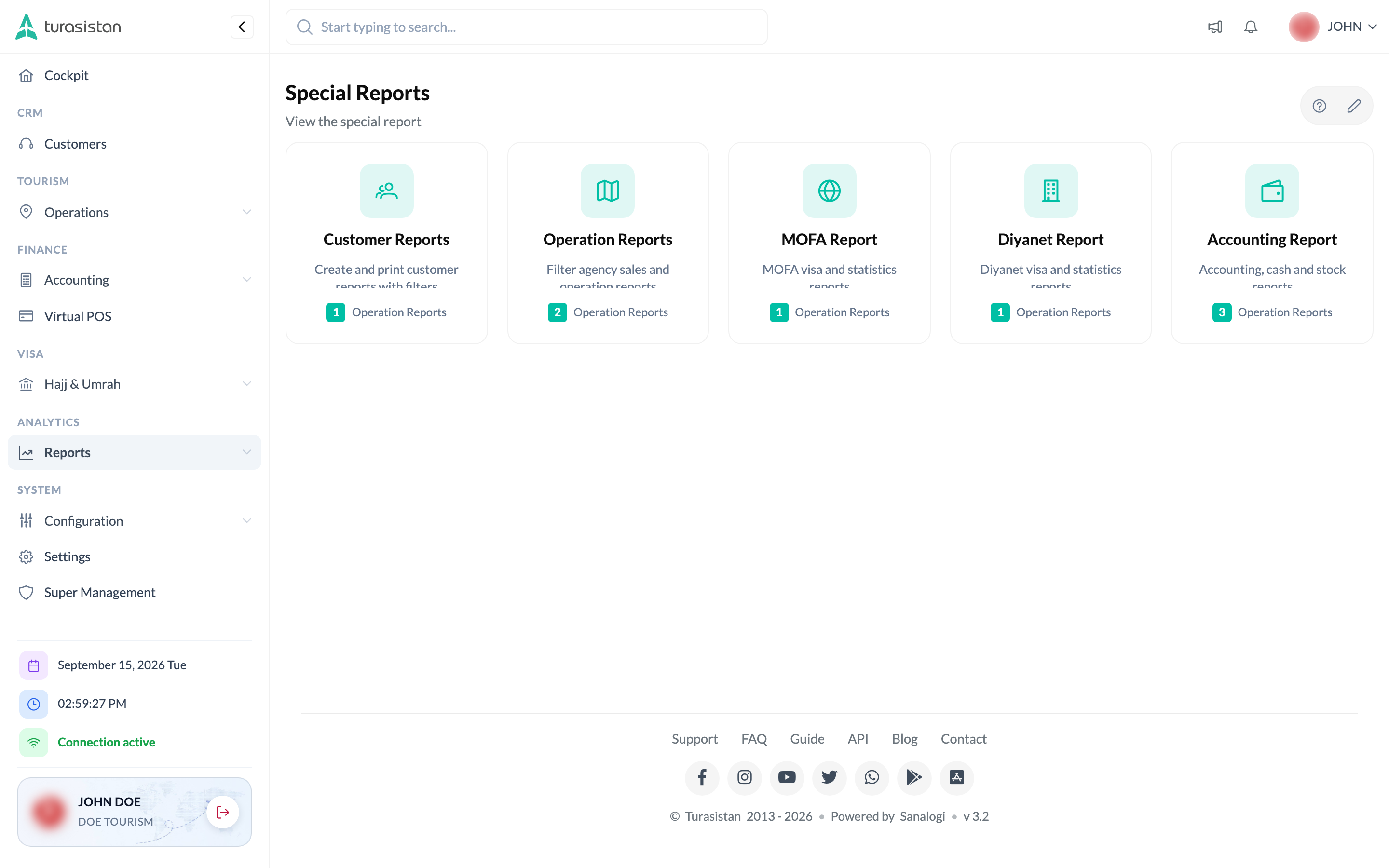Open the App Store icon
Image resolution: width=1389 pixels, height=868 pixels.
point(956,777)
